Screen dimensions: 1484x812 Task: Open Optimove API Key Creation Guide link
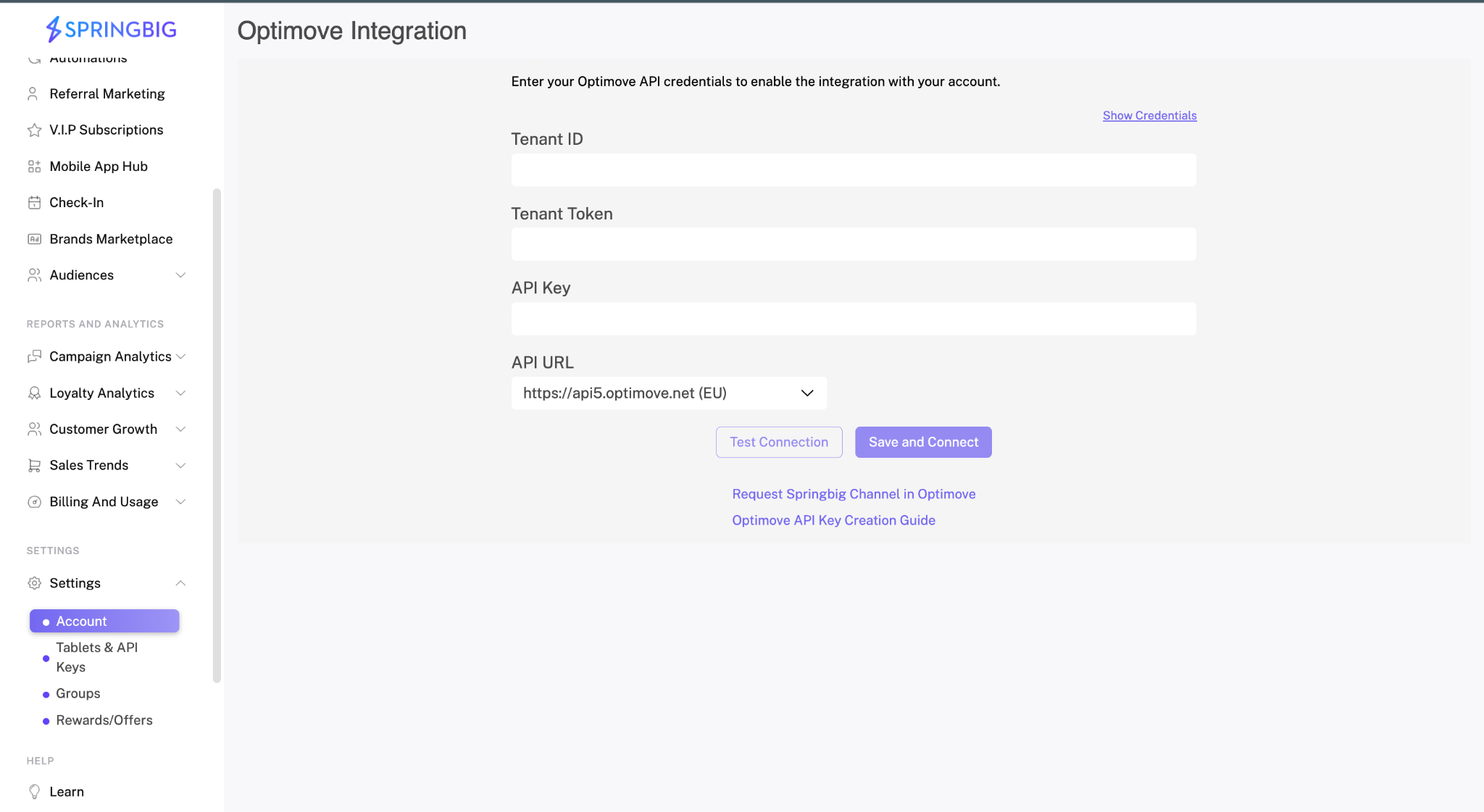(x=833, y=520)
